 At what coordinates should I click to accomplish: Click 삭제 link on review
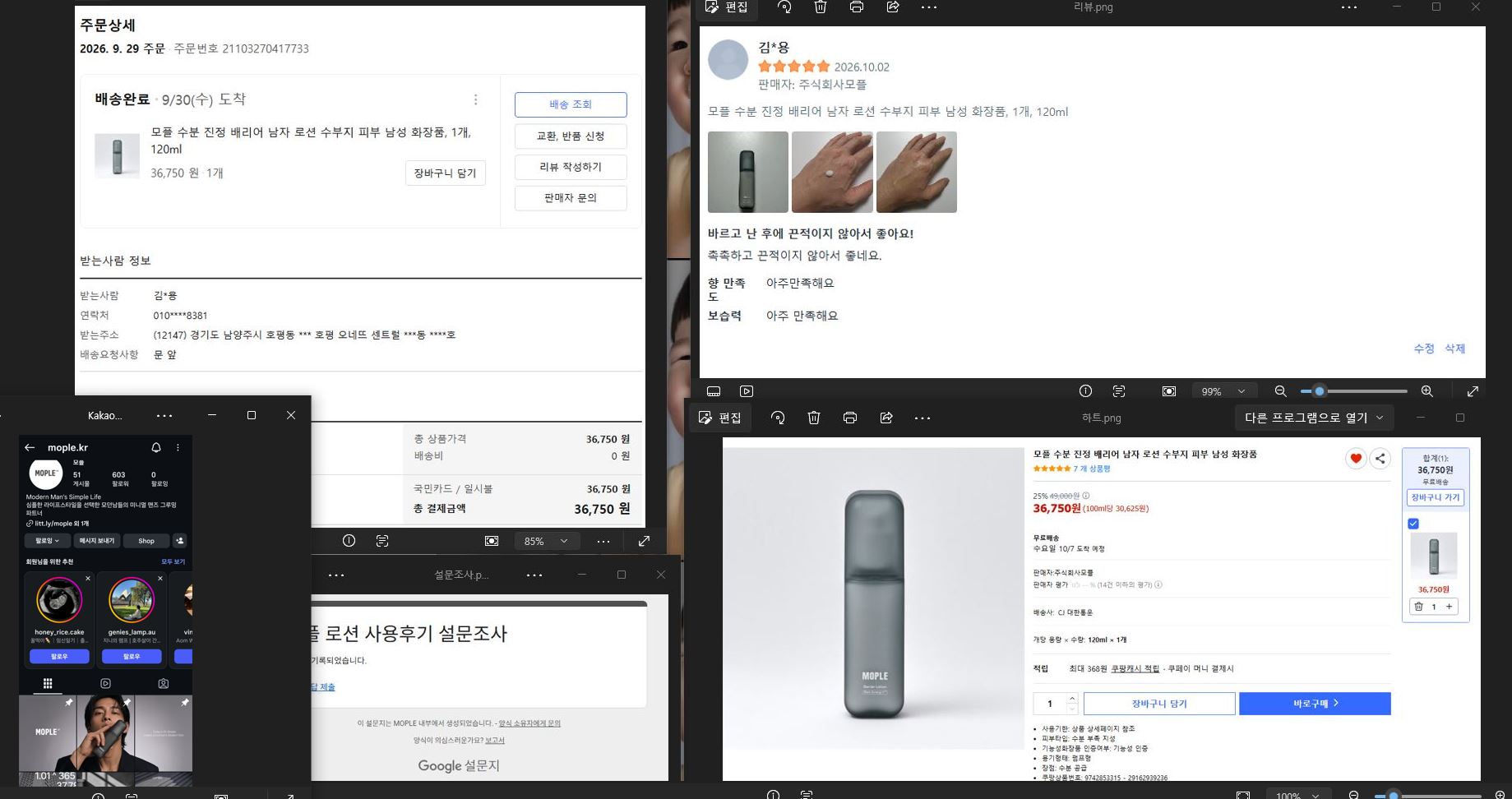[1455, 349]
